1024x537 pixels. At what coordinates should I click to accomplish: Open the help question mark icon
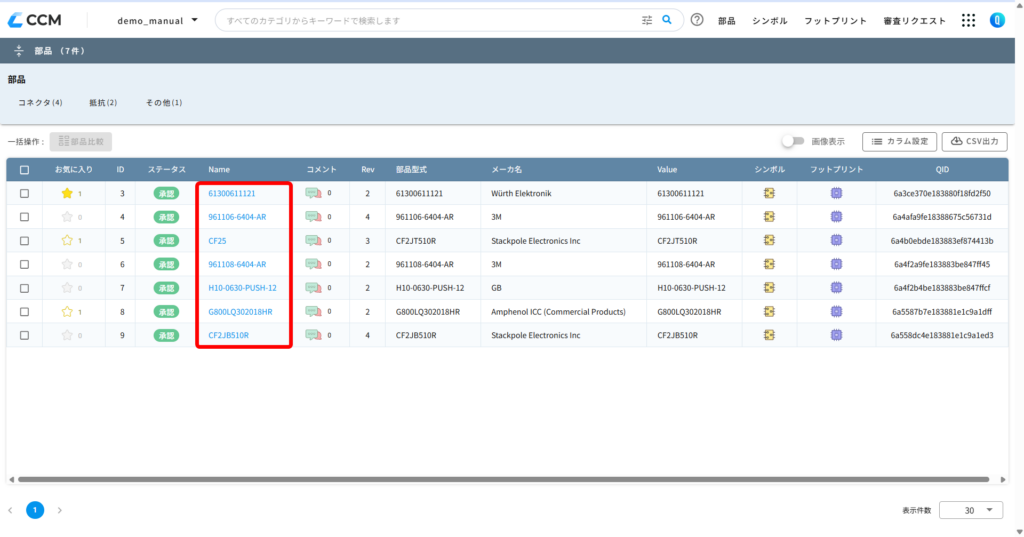point(697,20)
